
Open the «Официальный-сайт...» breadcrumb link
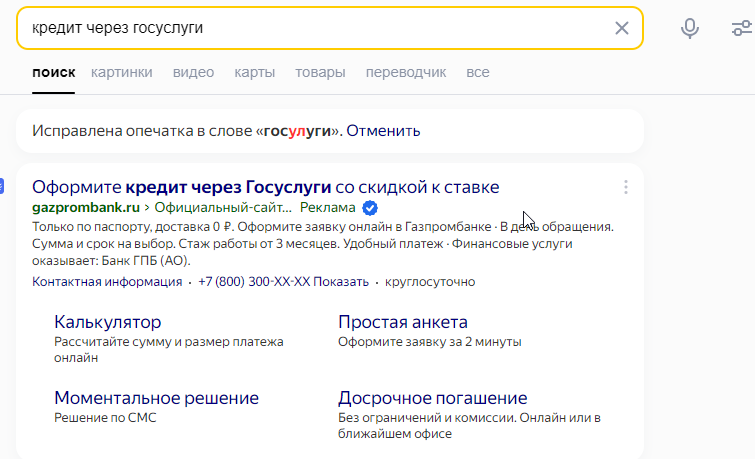click(x=223, y=208)
